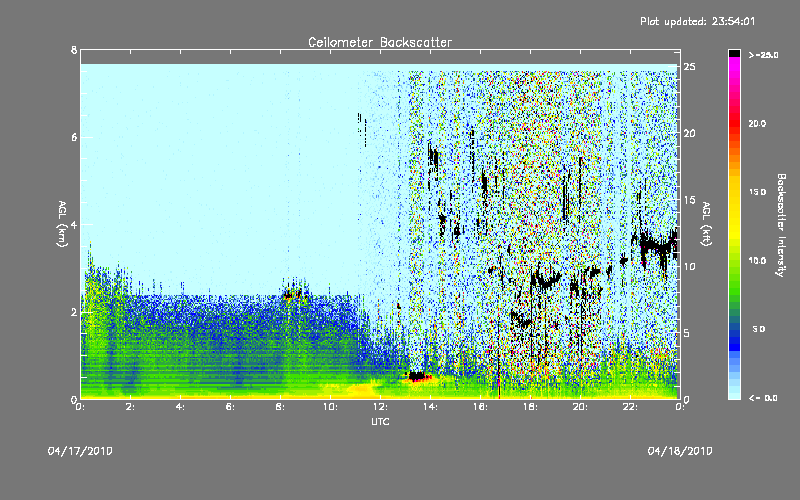Click the "14:" hour tick on UTC axis

click(430, 407)
